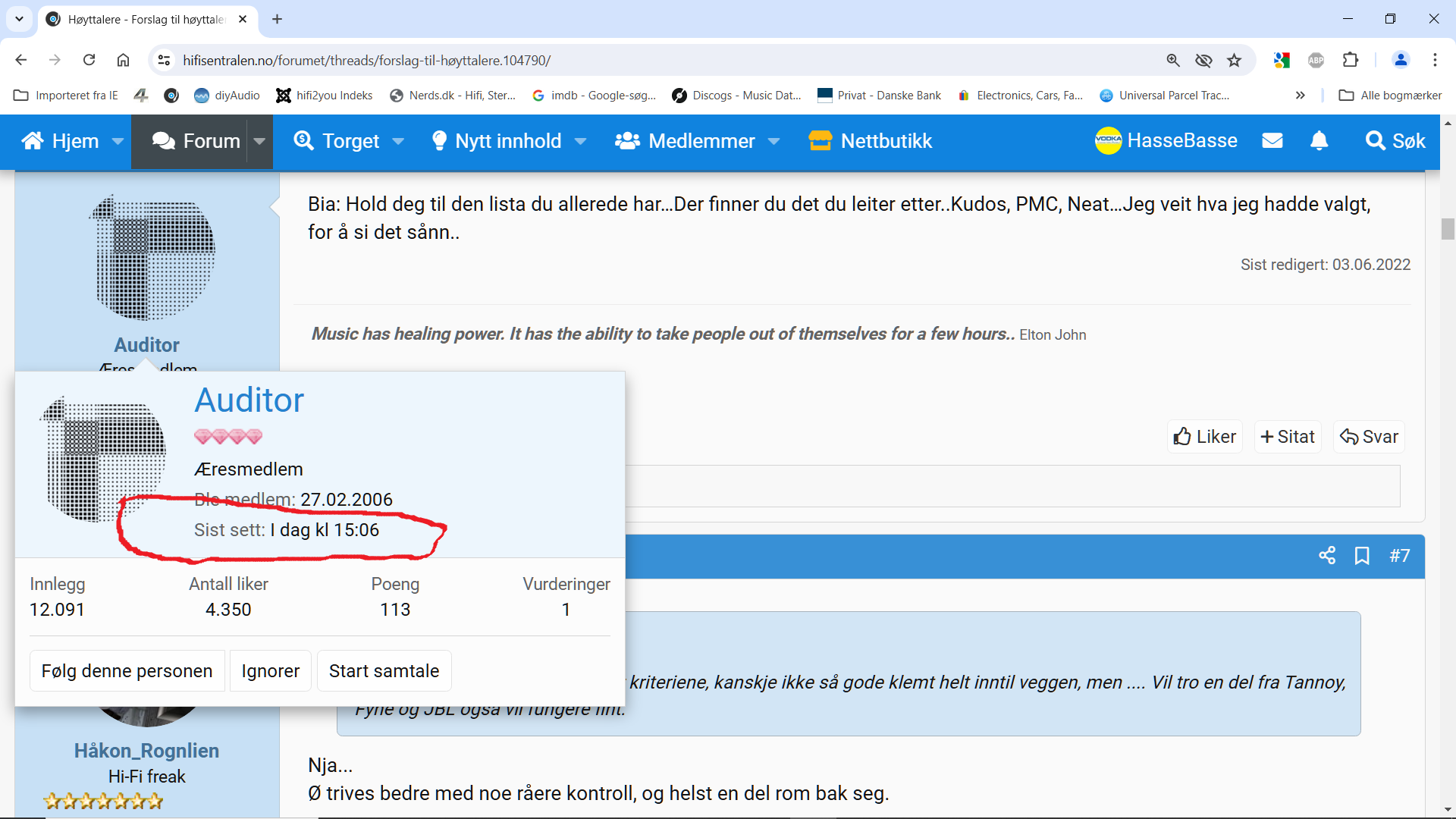1456x819 pixels.
Task: Open the alerts bell icon
Action: (x=1319, y=141)
